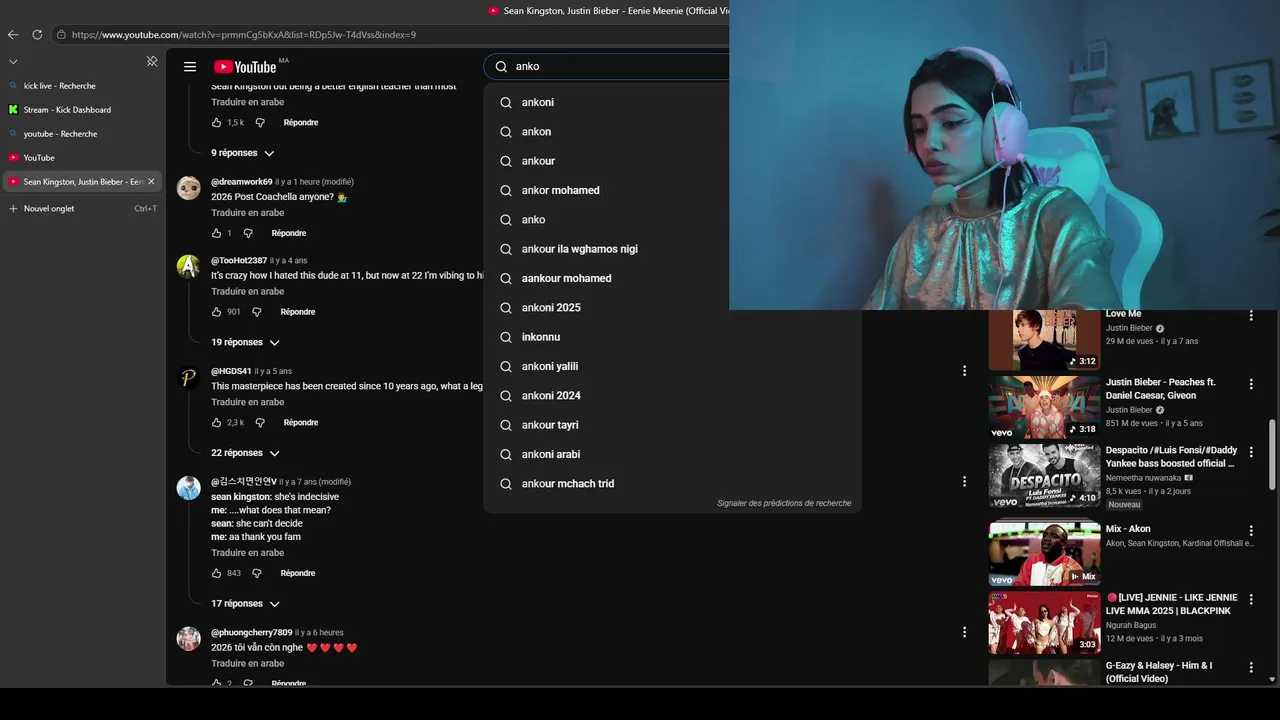Dislike the comment by @TooHot2387
The width and height of the screenshot is (1280, 720).
pyautogui.click(x=256, y=312)
